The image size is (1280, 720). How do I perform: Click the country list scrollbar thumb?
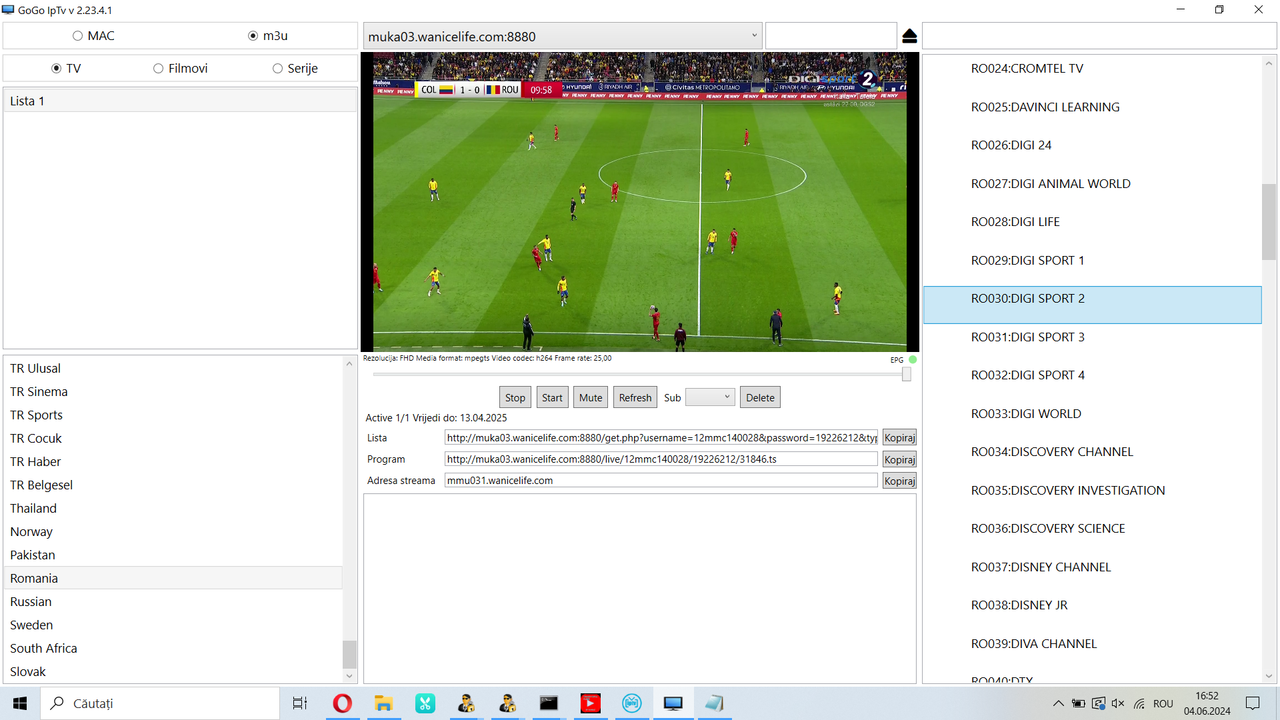click(349, 654)
